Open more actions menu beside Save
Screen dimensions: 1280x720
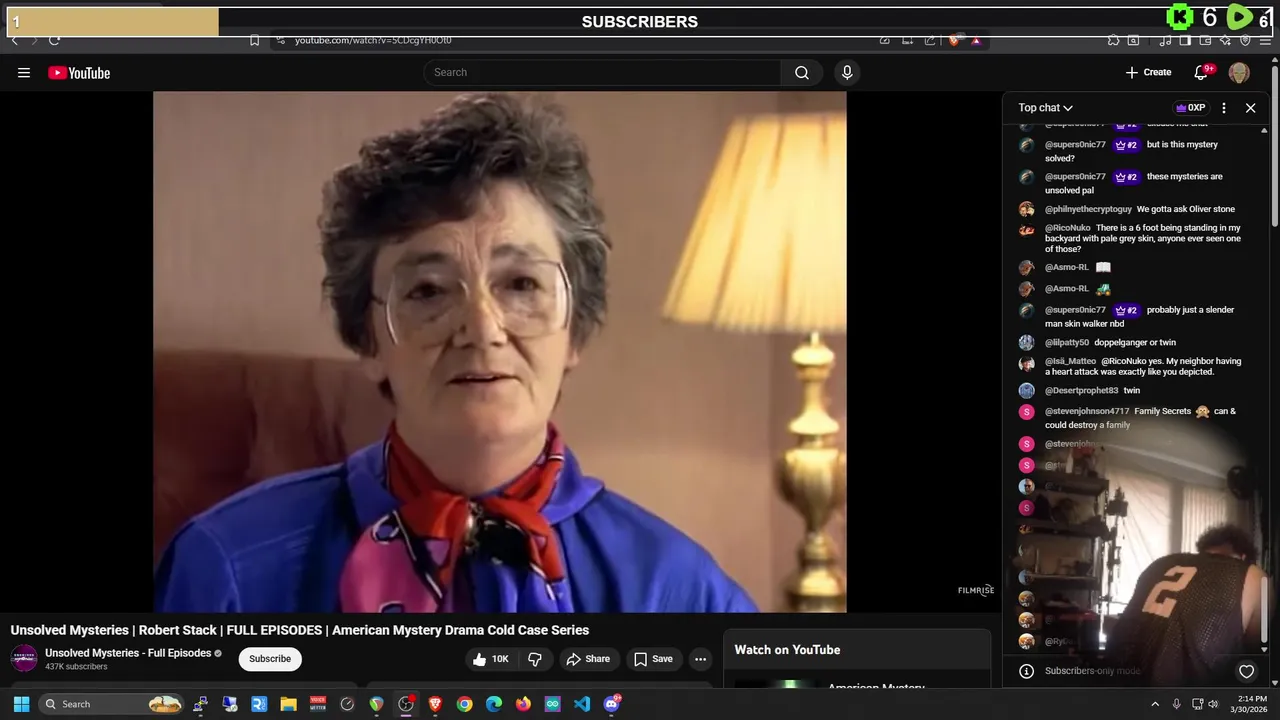point(701,659)
